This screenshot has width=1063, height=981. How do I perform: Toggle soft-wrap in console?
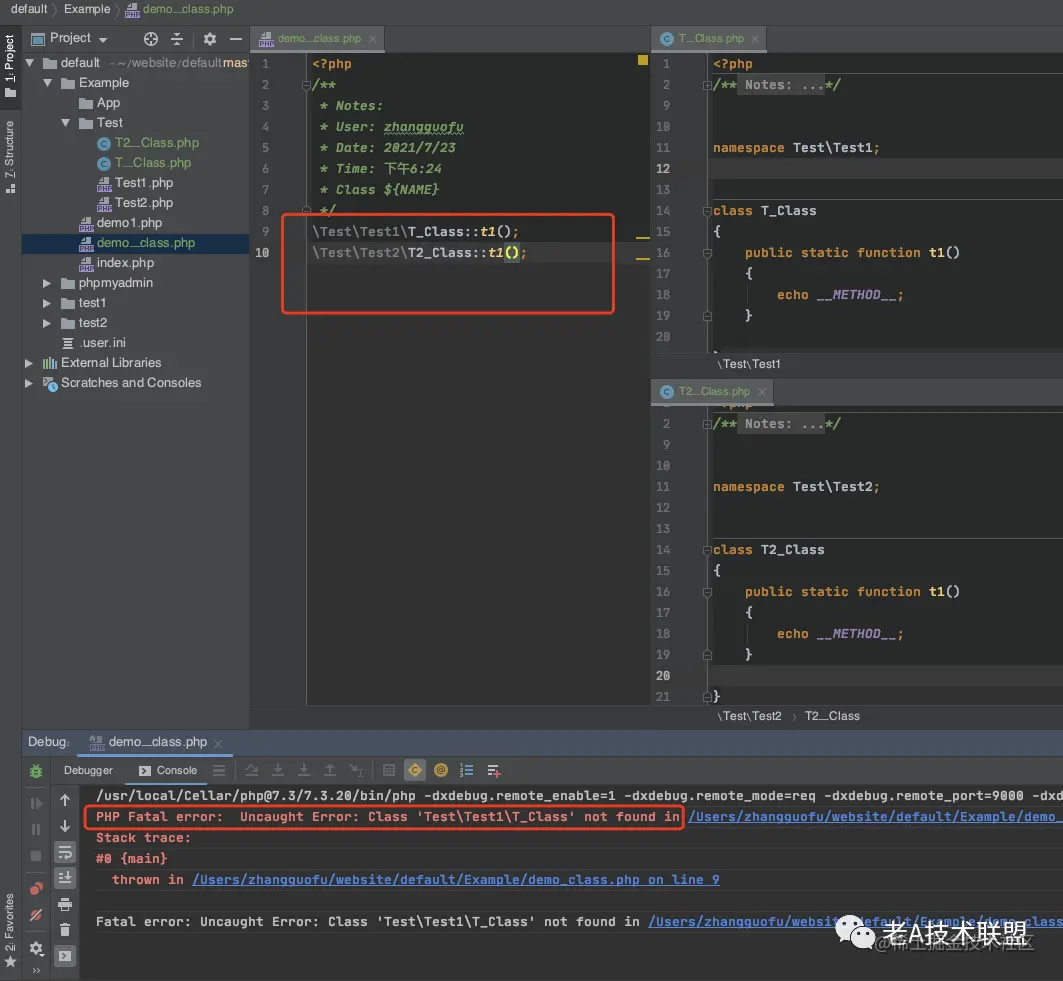click(x=65, y=852)
